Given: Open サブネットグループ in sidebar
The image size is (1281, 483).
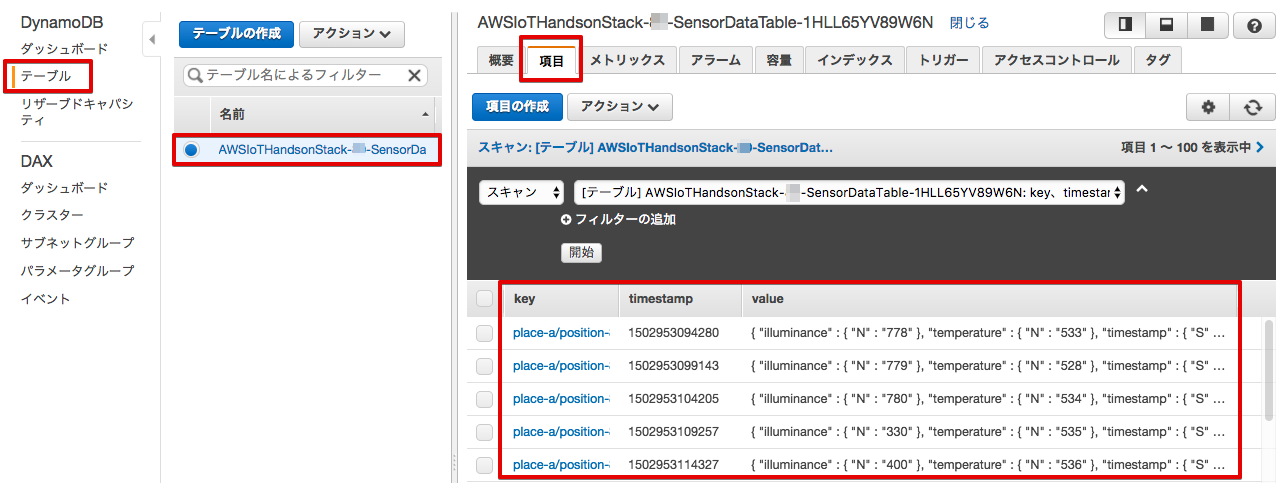Looking at the screenshot, I should pyautogui.click(x=77, y=243).
